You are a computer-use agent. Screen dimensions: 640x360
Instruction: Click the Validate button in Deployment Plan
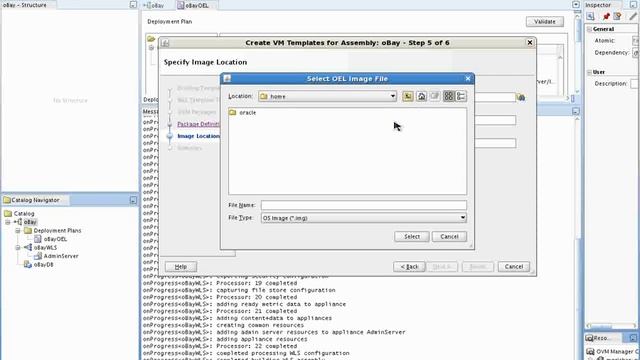(544, 21)
